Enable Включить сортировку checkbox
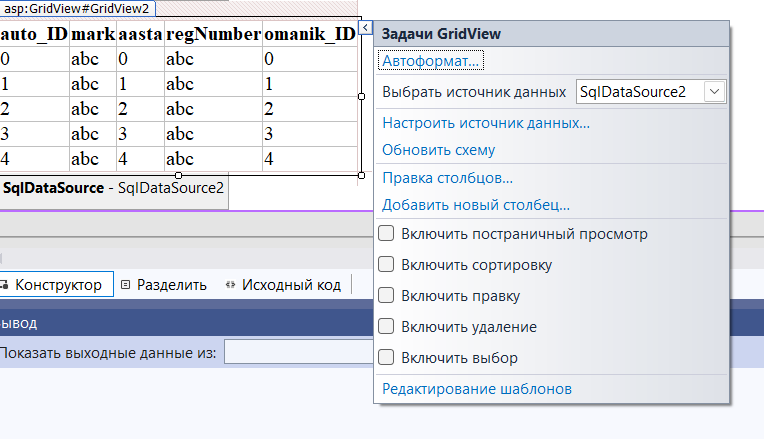Screen dimensions: 764x439 386,265
